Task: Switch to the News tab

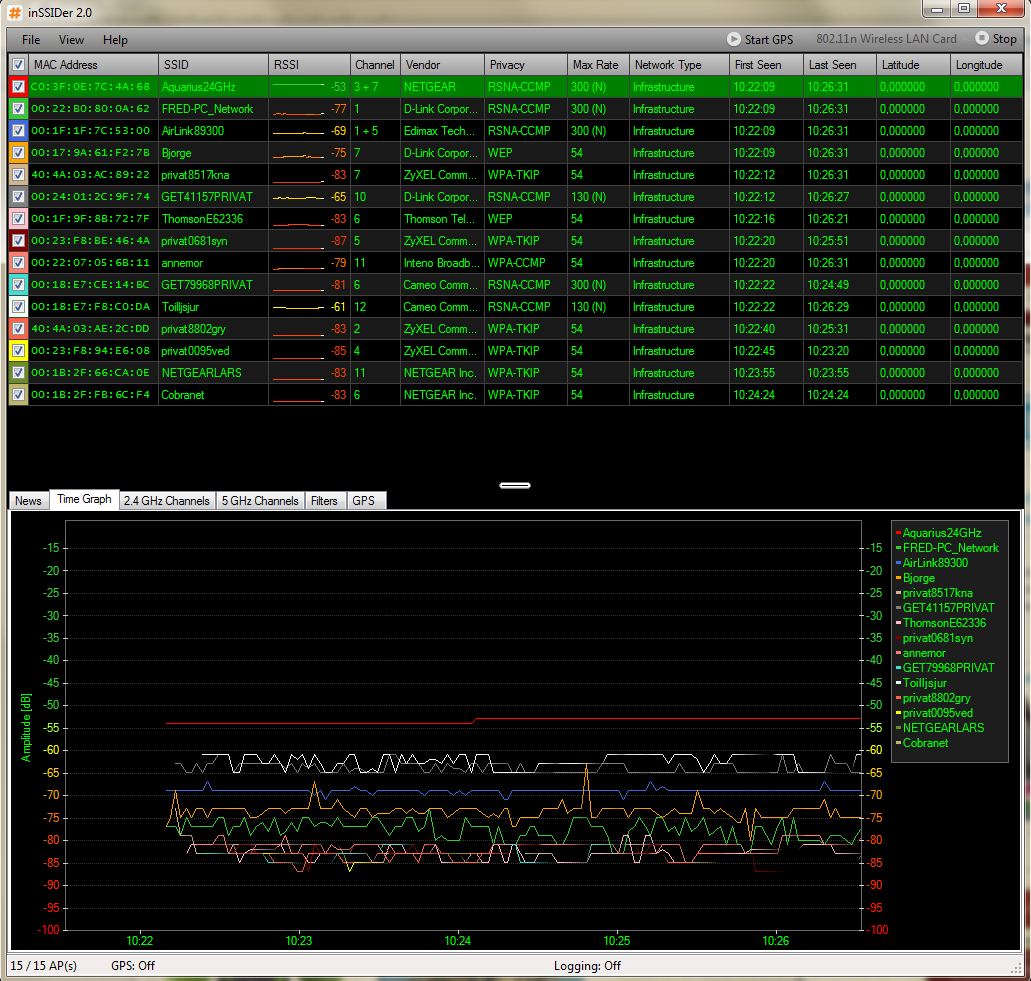Action: coord(28,500)
